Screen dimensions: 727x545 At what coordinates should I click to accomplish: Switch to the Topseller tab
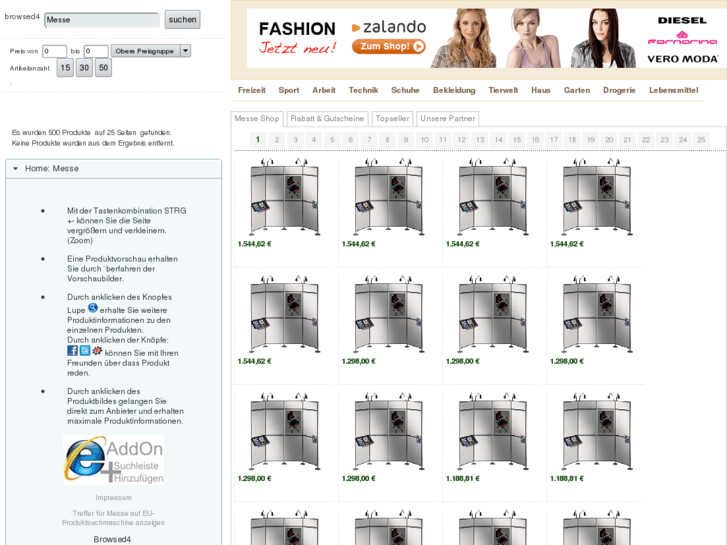point(392,119)
